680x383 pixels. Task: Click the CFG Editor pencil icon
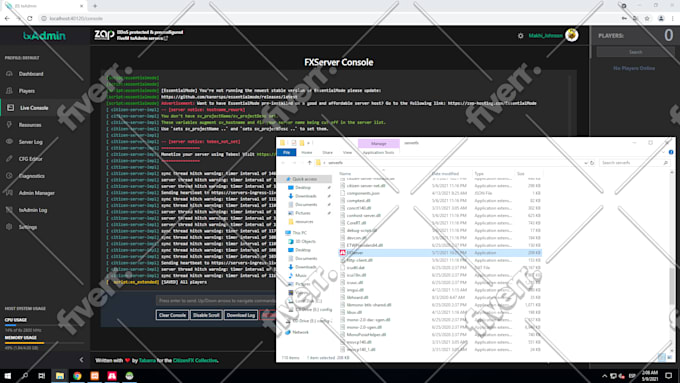(9, 159)
